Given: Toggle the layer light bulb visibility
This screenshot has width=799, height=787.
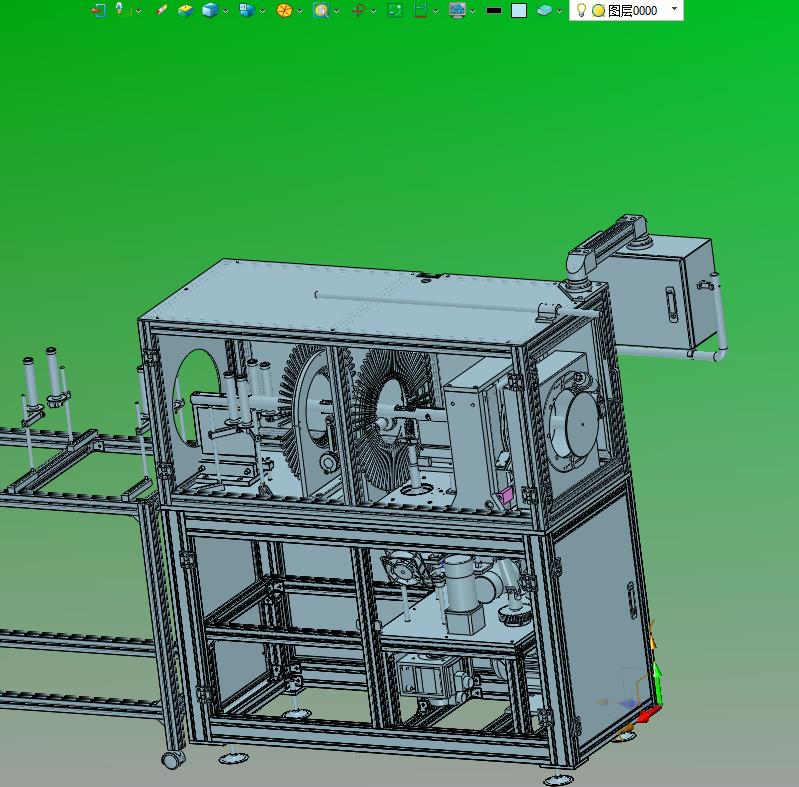Looking at the screenshot, I should [x=581, y=10].
